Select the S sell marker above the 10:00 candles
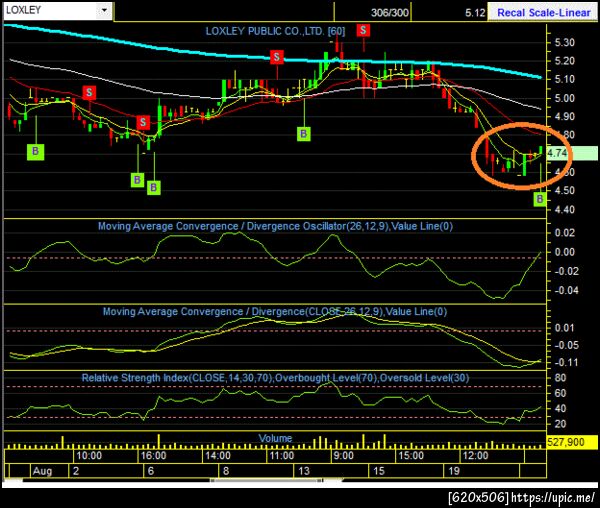 pos(89,92)
